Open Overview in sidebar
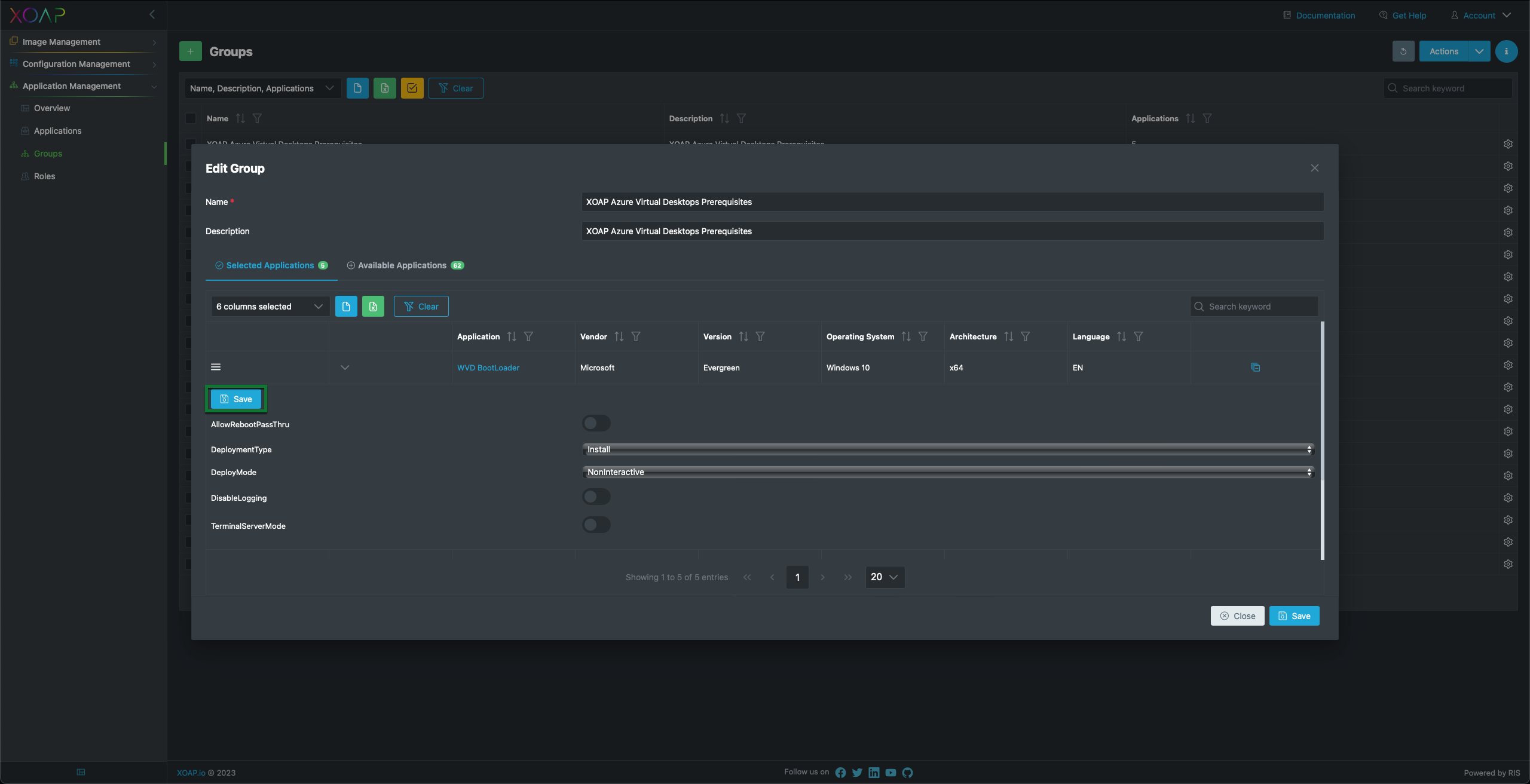 [x=52, y=108]
